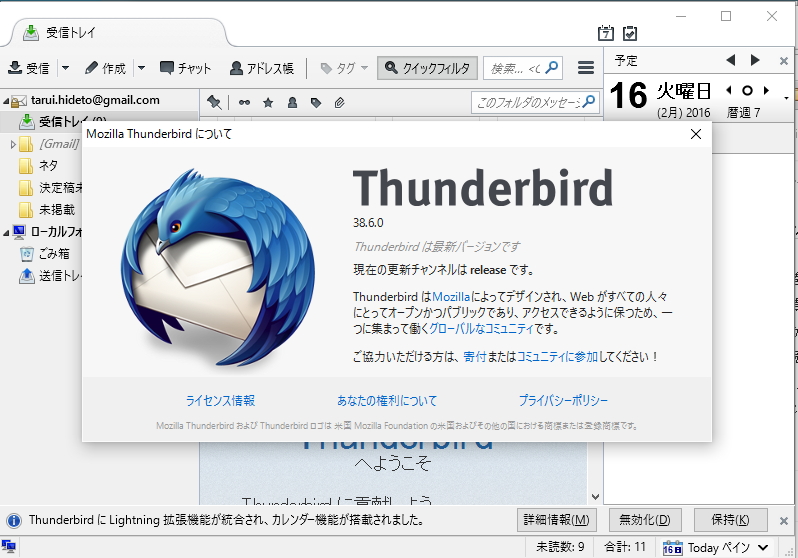Open チャット chat button
798x558 pixels.
(x=185, y=68)
